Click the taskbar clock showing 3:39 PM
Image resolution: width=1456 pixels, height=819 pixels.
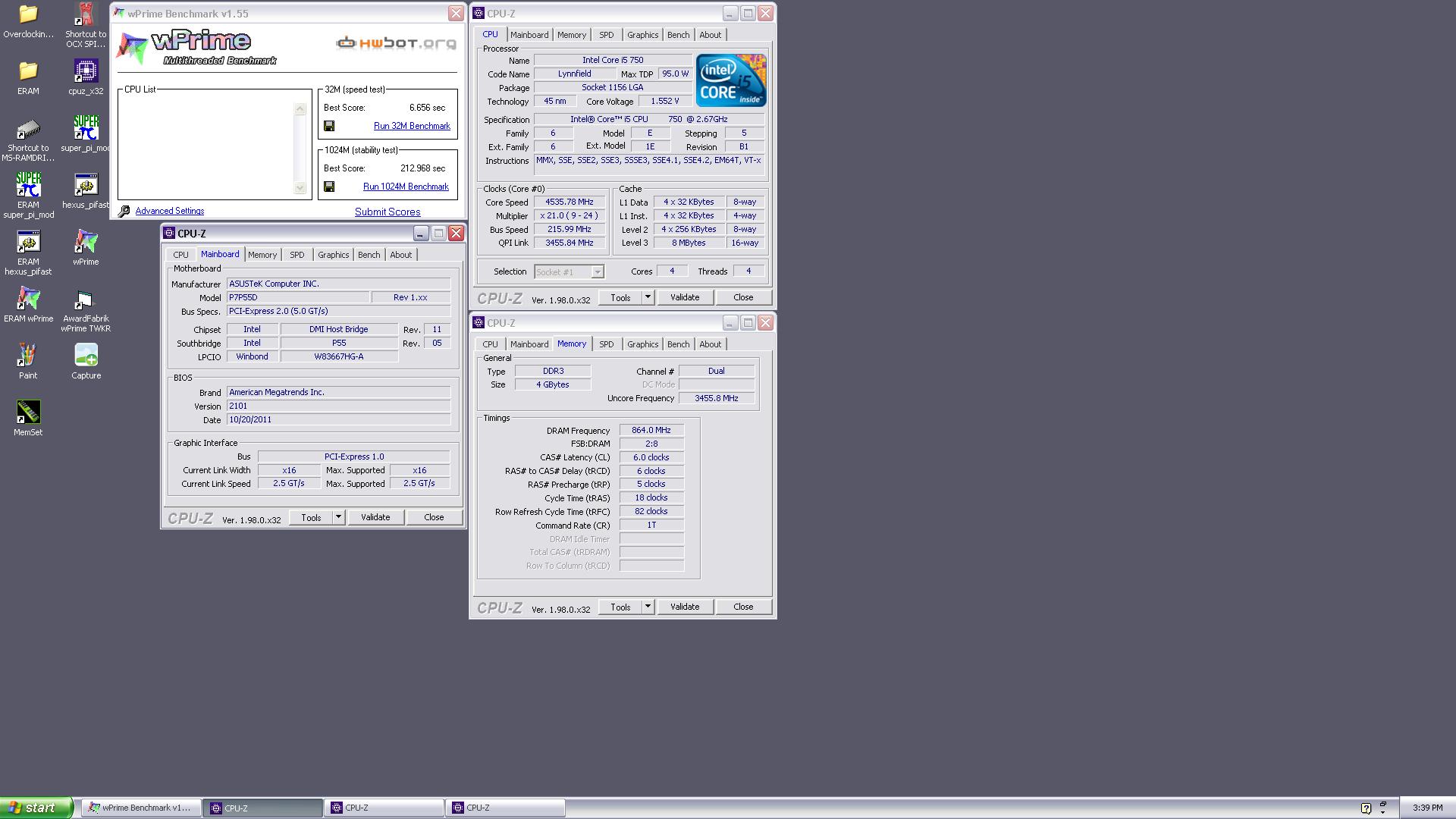point(1428,808)
